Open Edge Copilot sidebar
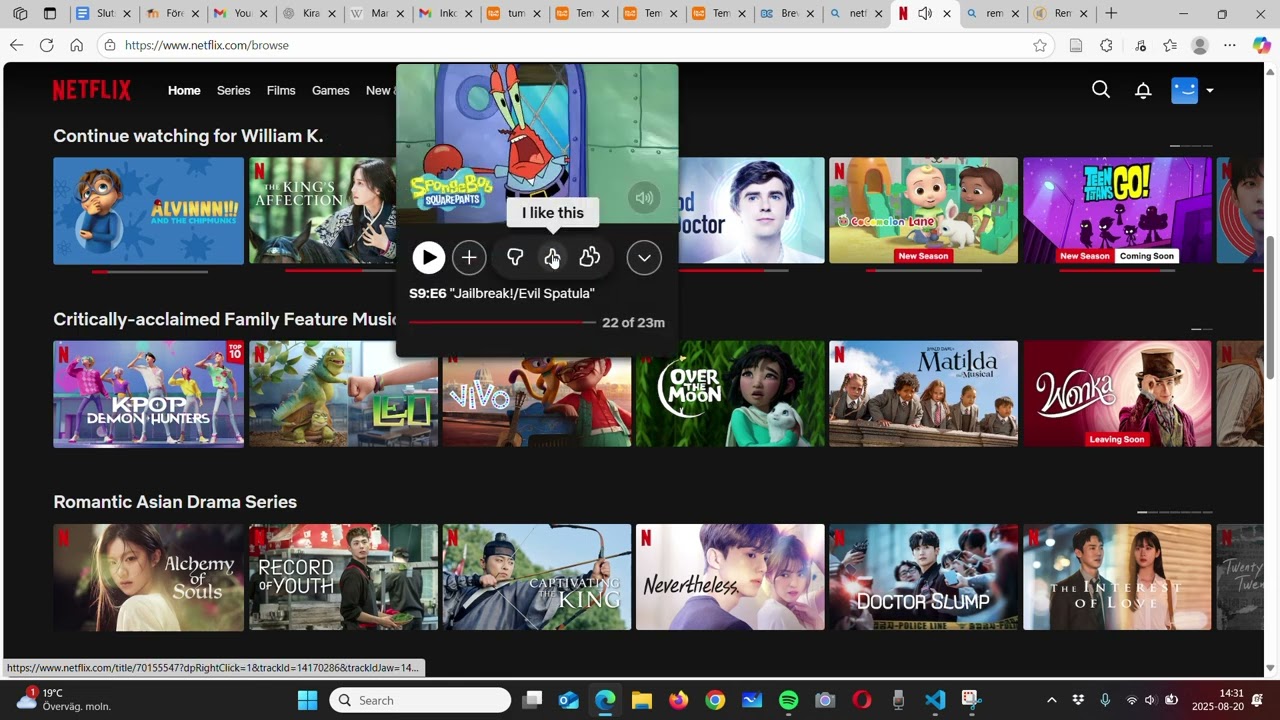 click(x=1262, y=45)
